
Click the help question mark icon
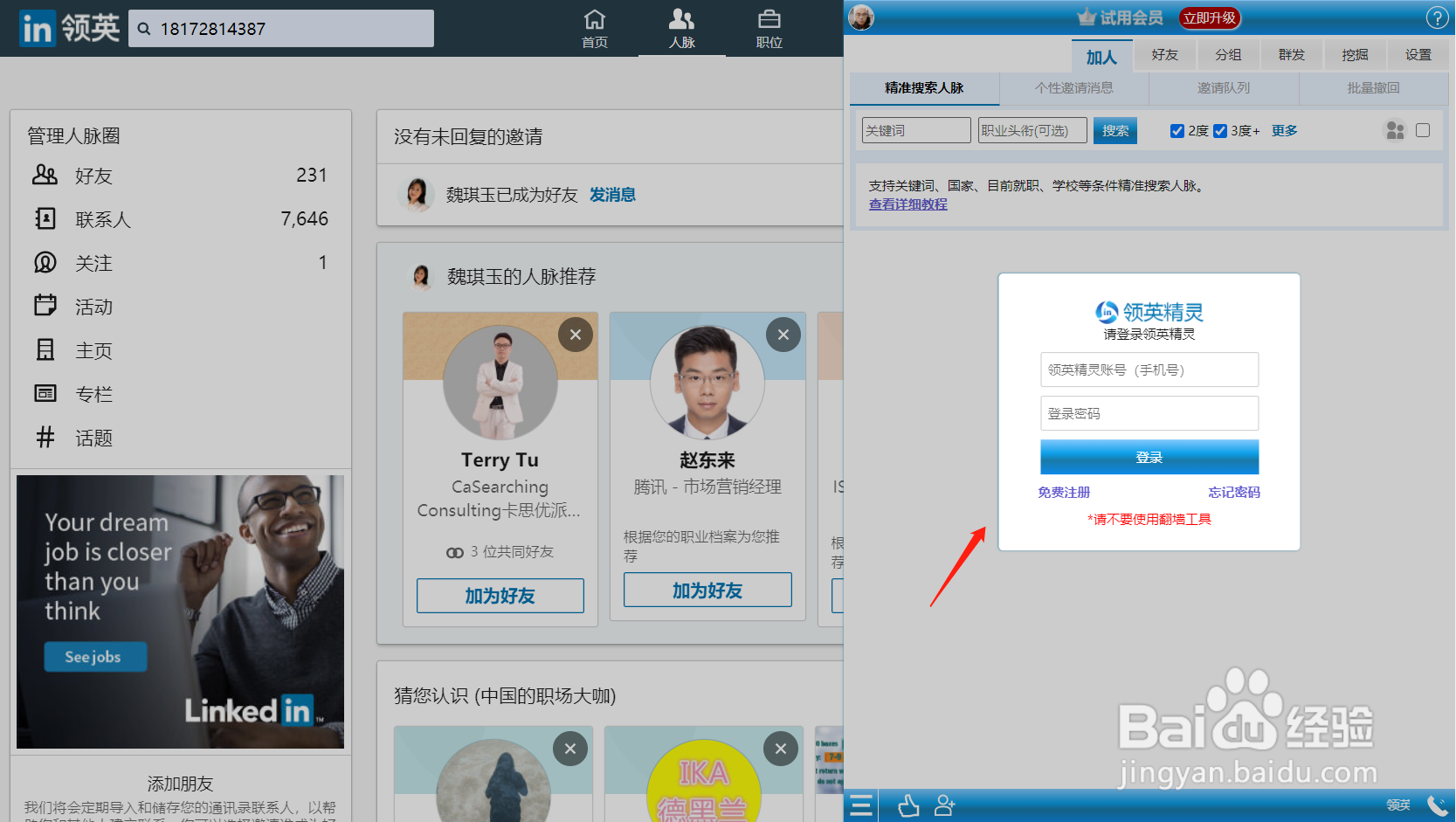coord(1437,17)
